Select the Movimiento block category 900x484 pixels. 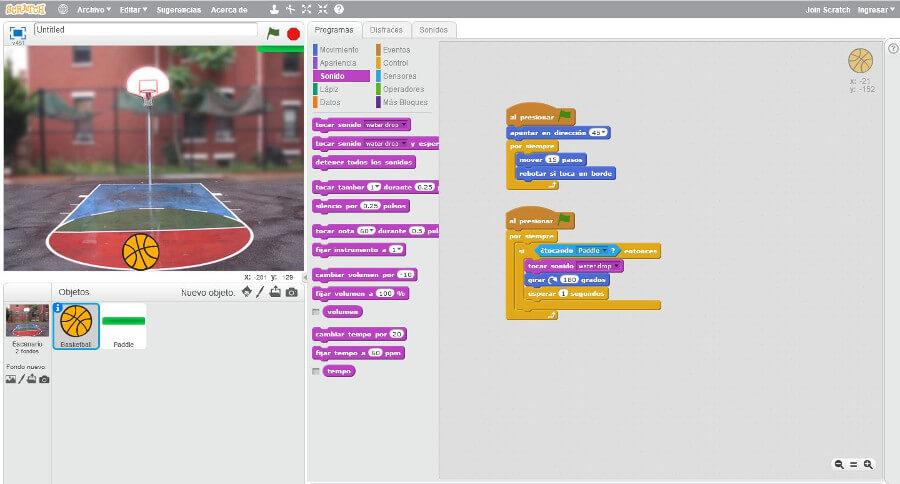339,50
